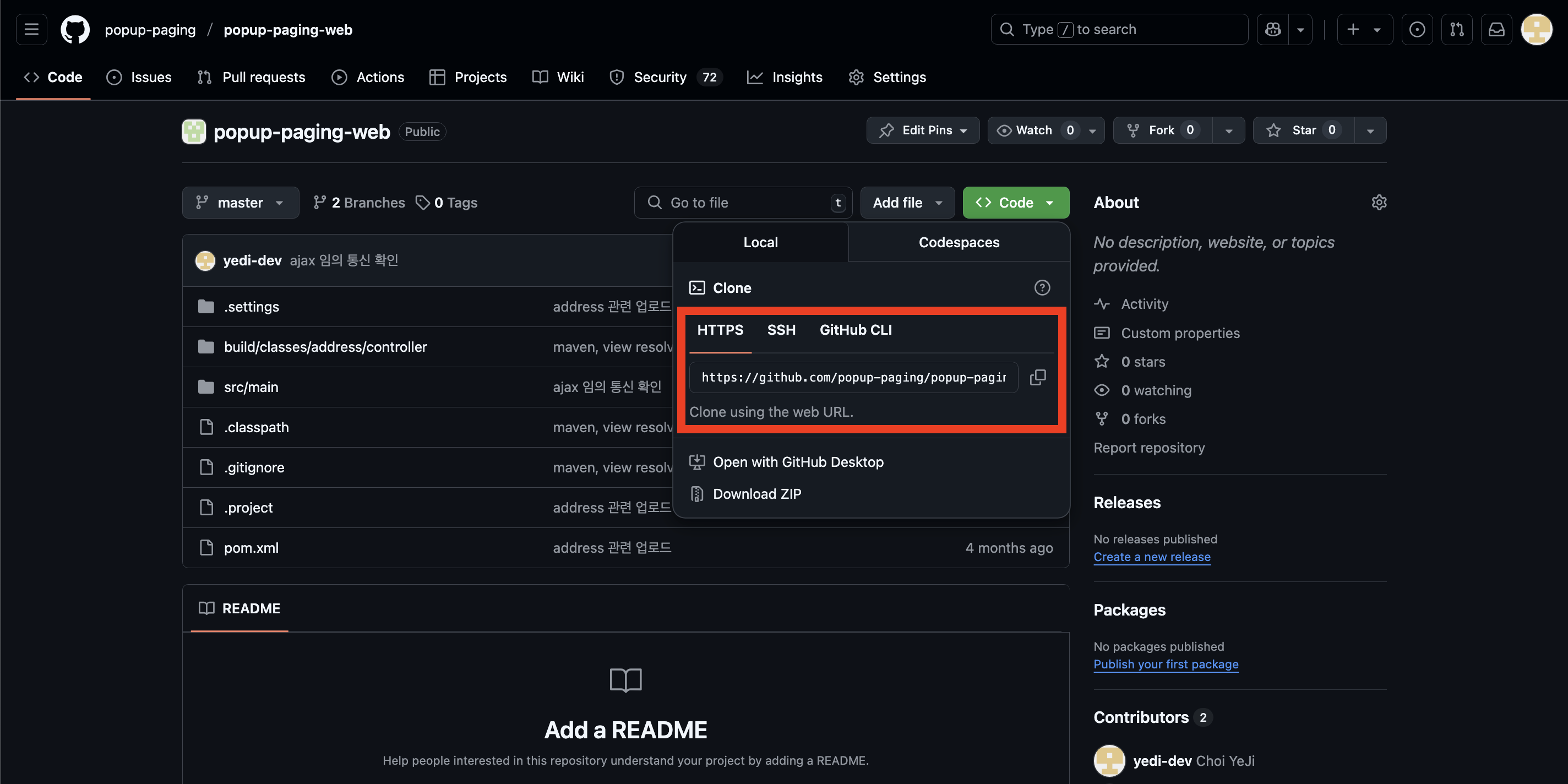Click Open with GitHub Desktop

pyautogui.click(x=798, y=462)
